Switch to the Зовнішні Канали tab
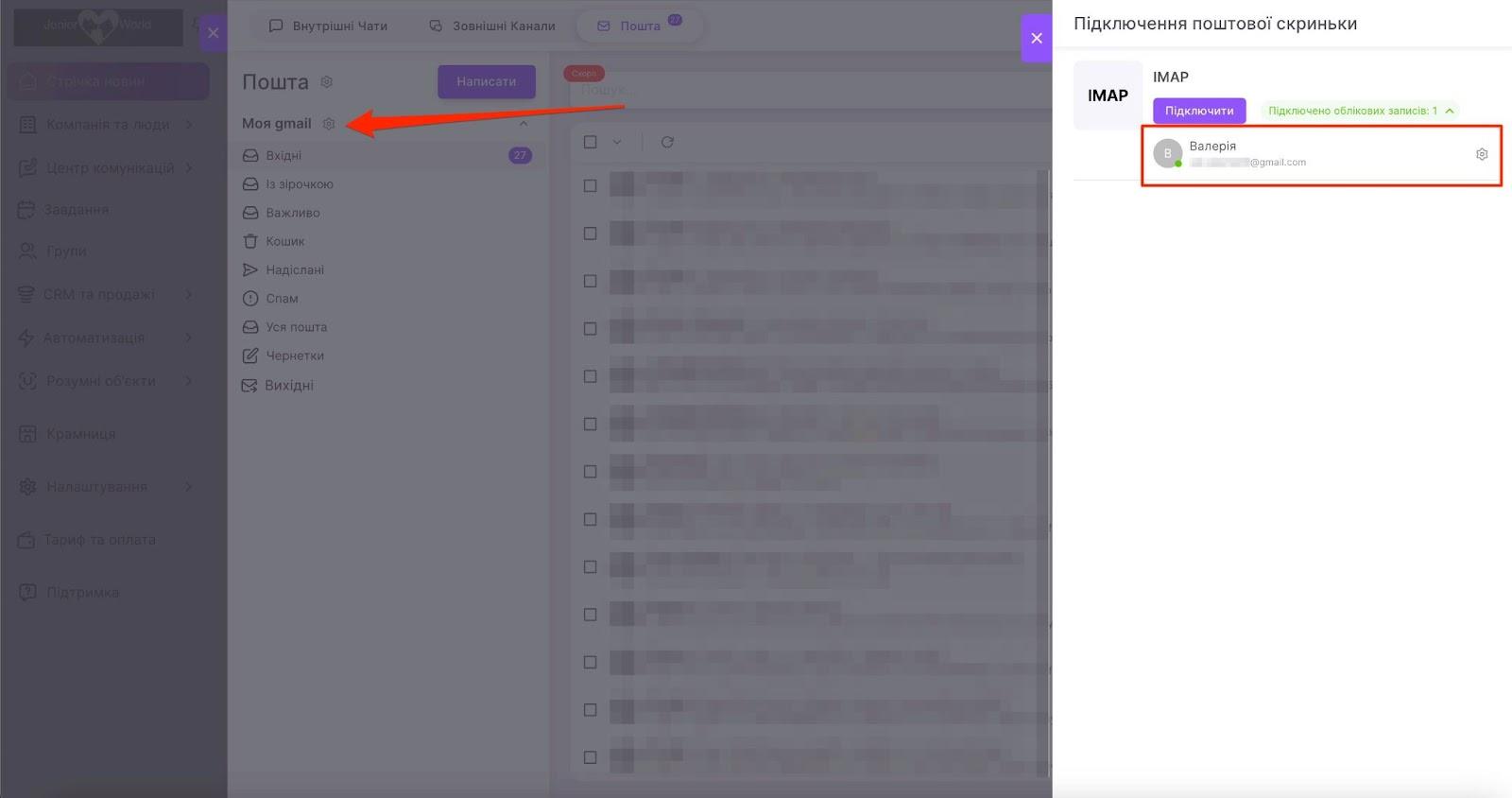The image size is (1512, 798). pyautogui.click(x=492, y=26)
